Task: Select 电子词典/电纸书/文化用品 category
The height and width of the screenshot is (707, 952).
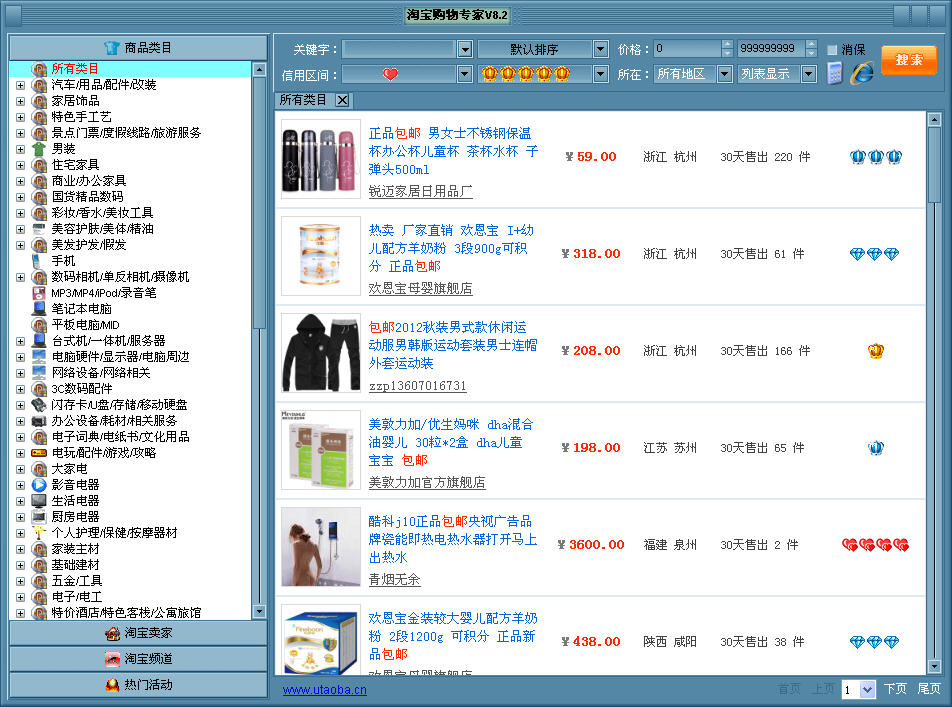Action: coord(120,437)
